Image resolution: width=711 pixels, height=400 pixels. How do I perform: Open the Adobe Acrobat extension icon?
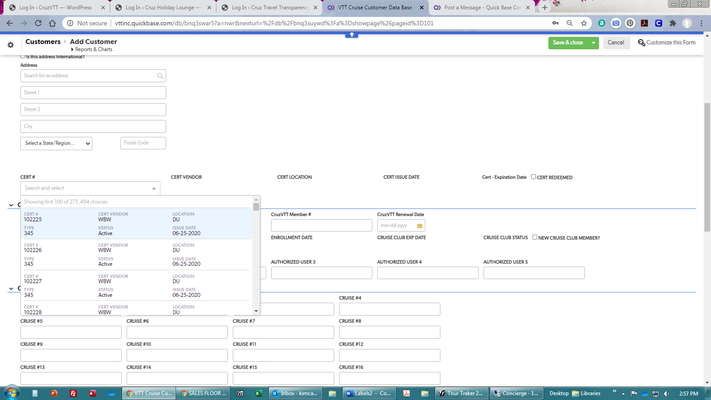pyautogui.click(x=644, y=23)
